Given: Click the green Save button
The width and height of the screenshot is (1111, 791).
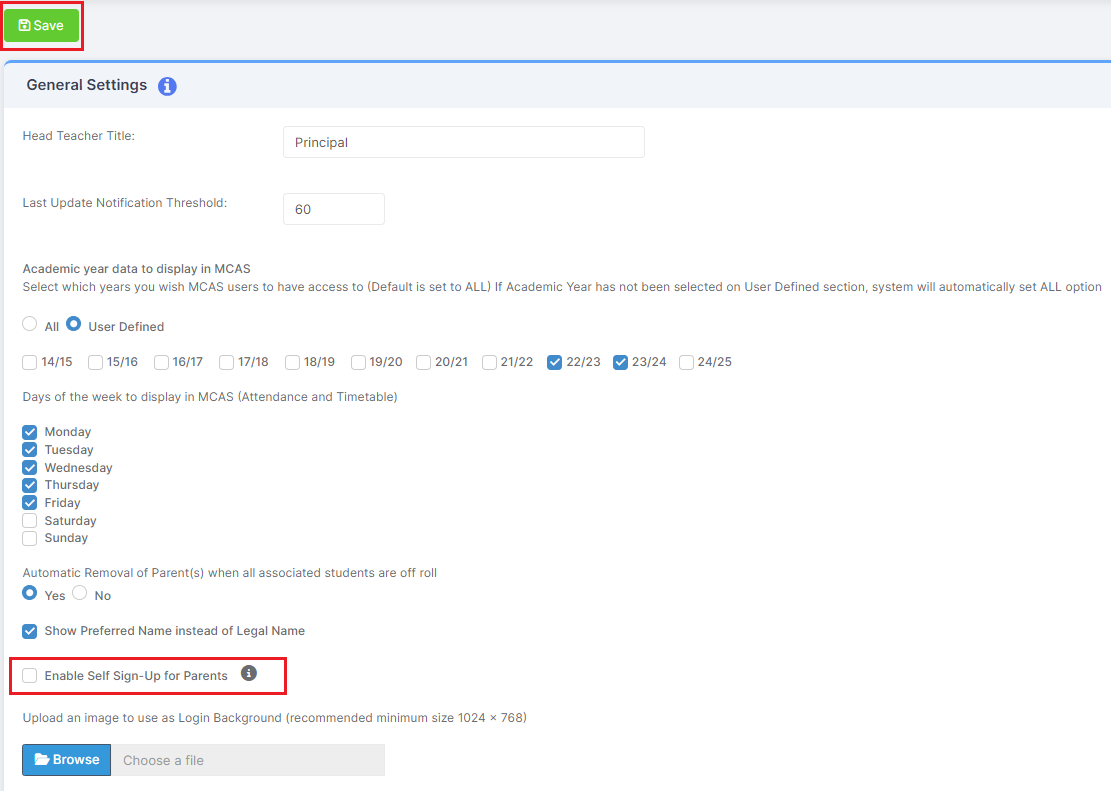Looking at the screenshot, I should click(42, 26).
